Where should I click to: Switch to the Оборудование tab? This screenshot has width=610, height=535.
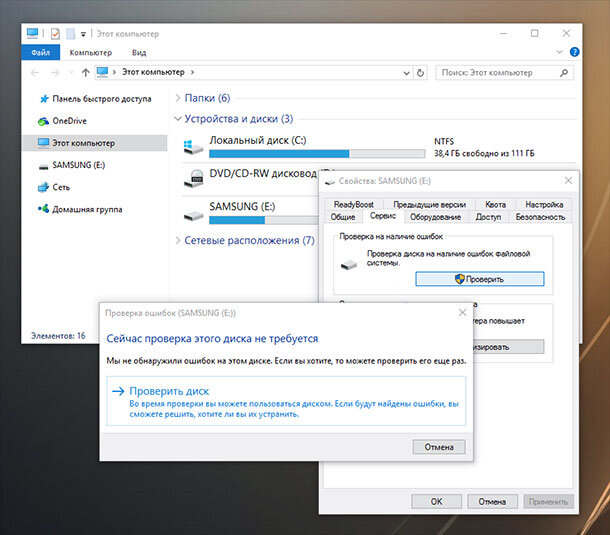click(x=435, y=217)
